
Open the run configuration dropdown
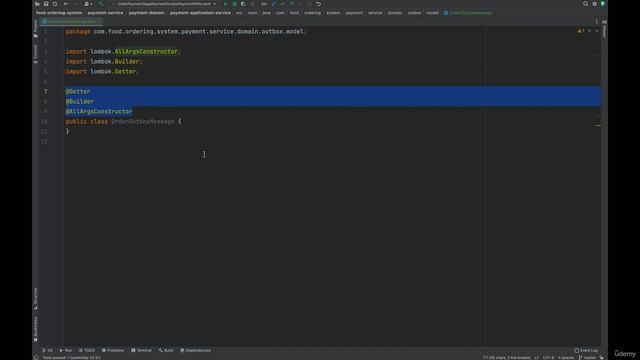click(164, 4)
